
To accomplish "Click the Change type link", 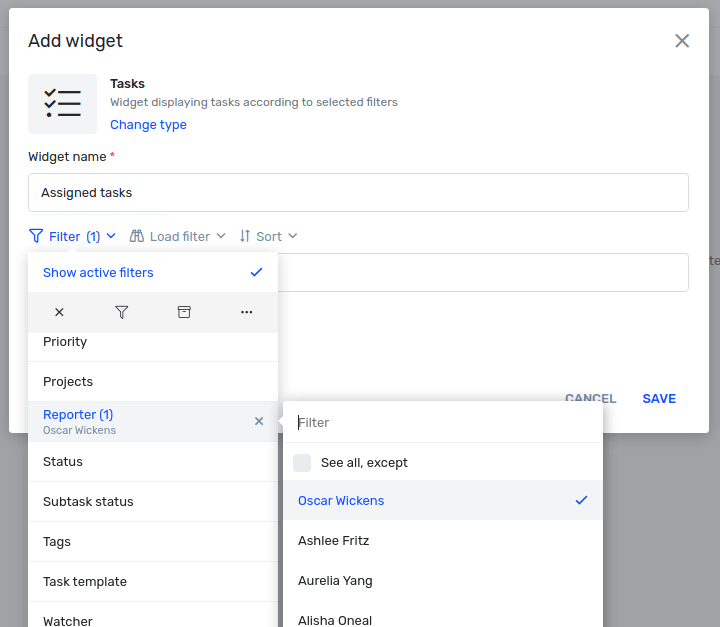I will pos(148,124).
